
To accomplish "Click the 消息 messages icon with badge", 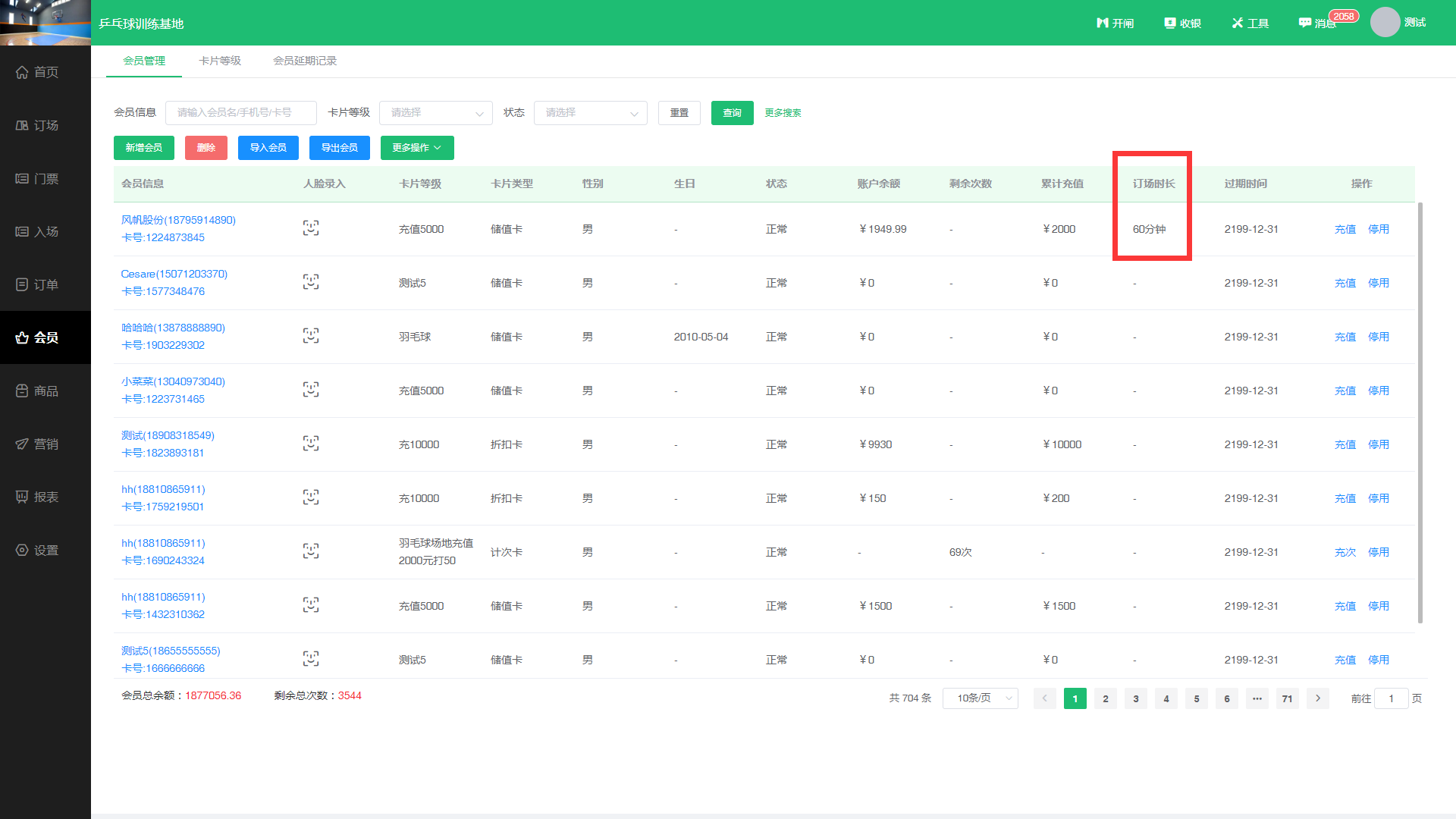I will [1306, 24].
